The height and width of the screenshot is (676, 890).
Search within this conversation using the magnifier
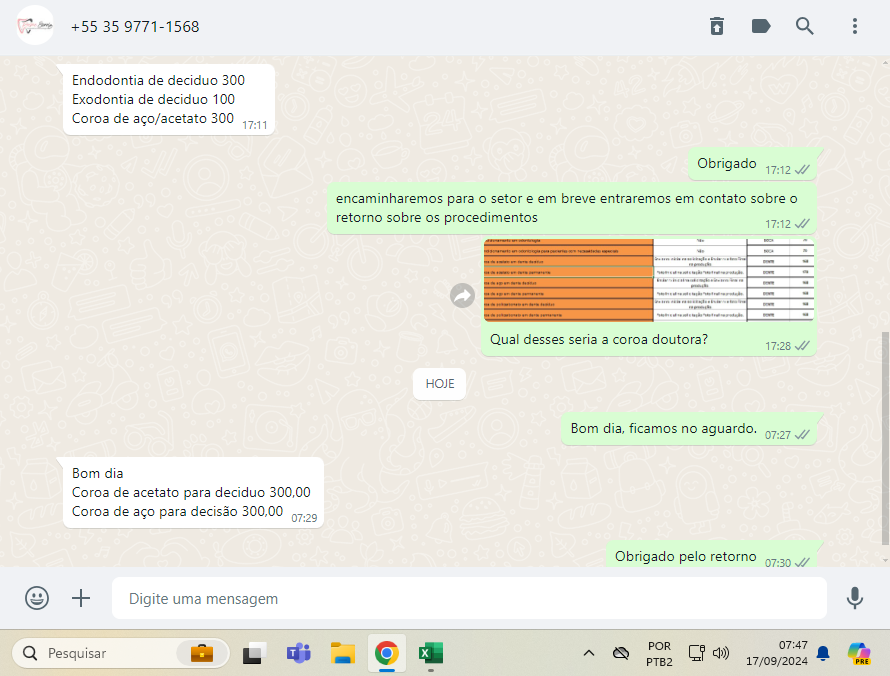coord(805,27)
